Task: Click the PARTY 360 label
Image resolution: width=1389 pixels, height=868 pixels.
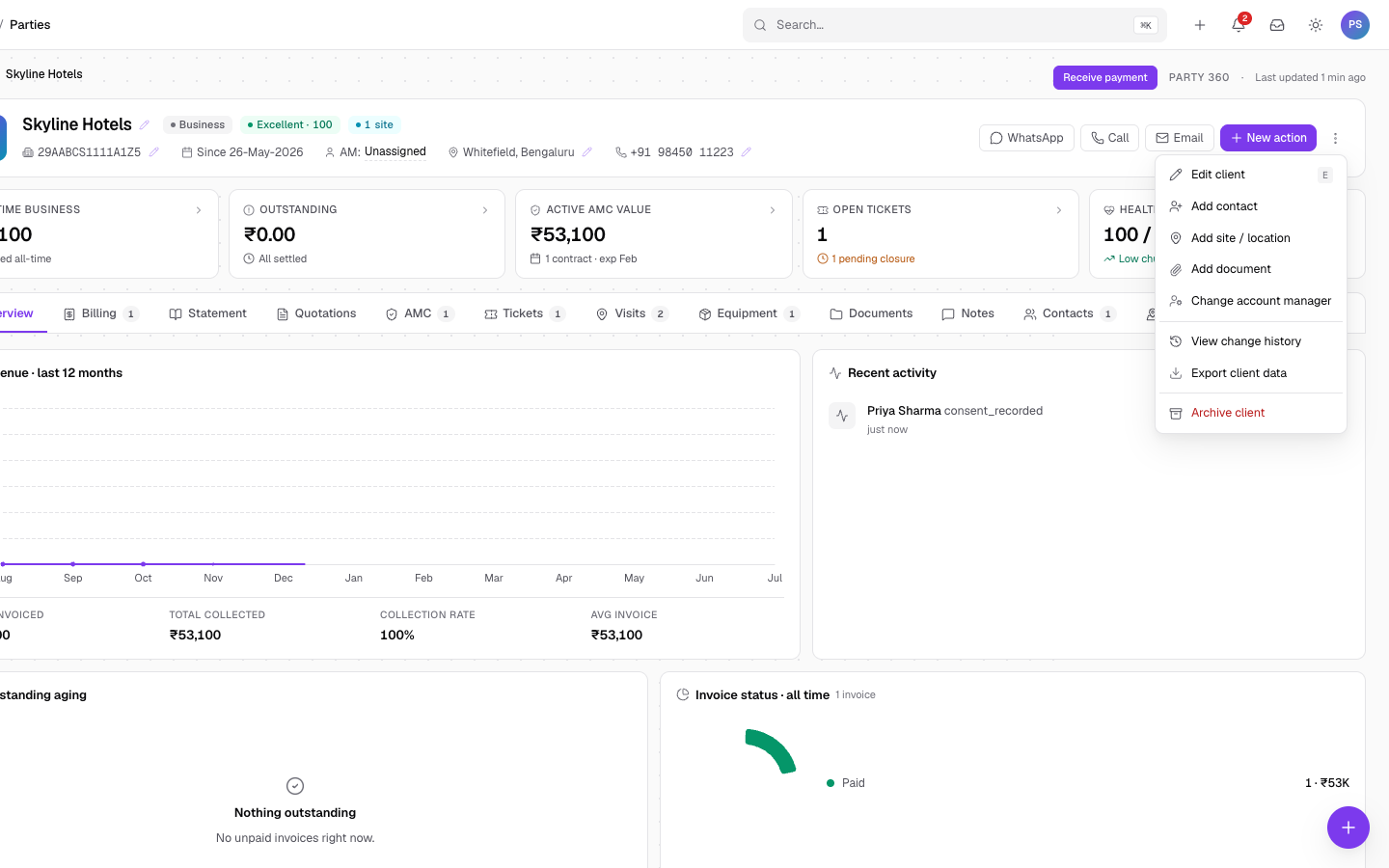Action: 1199,77
